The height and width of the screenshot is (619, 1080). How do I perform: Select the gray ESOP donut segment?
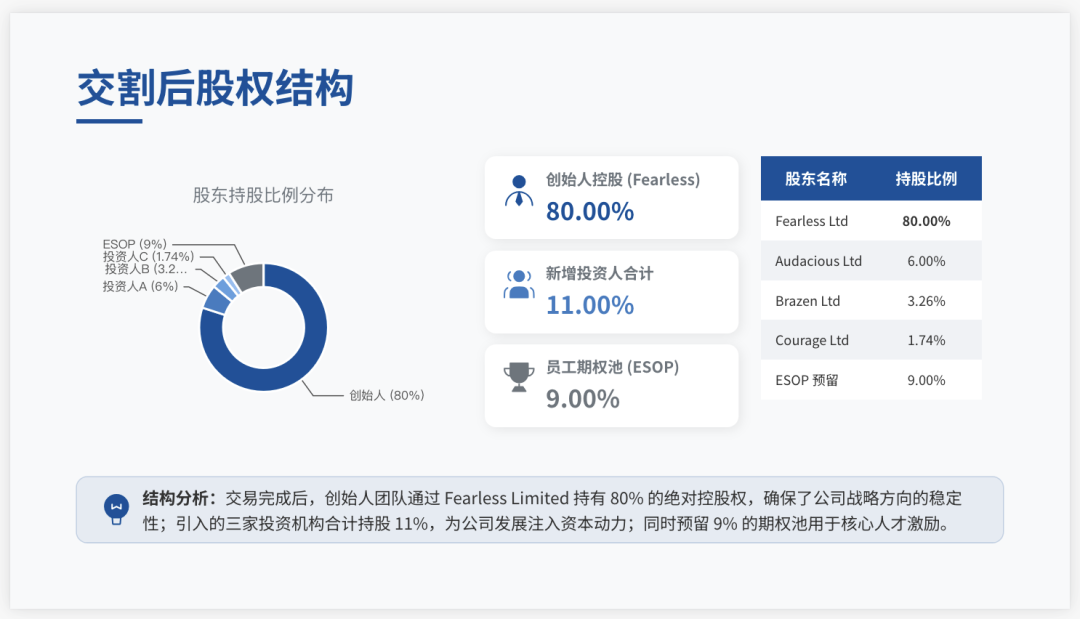point(248,275)
